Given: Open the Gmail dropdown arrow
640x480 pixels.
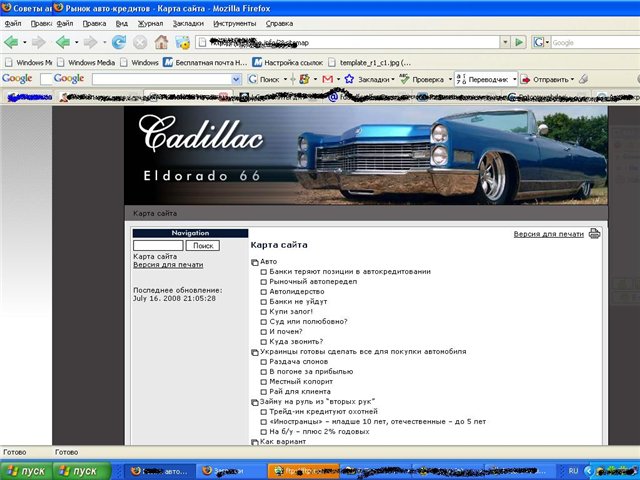Looking at the screenshot, I should pos(338,79).
